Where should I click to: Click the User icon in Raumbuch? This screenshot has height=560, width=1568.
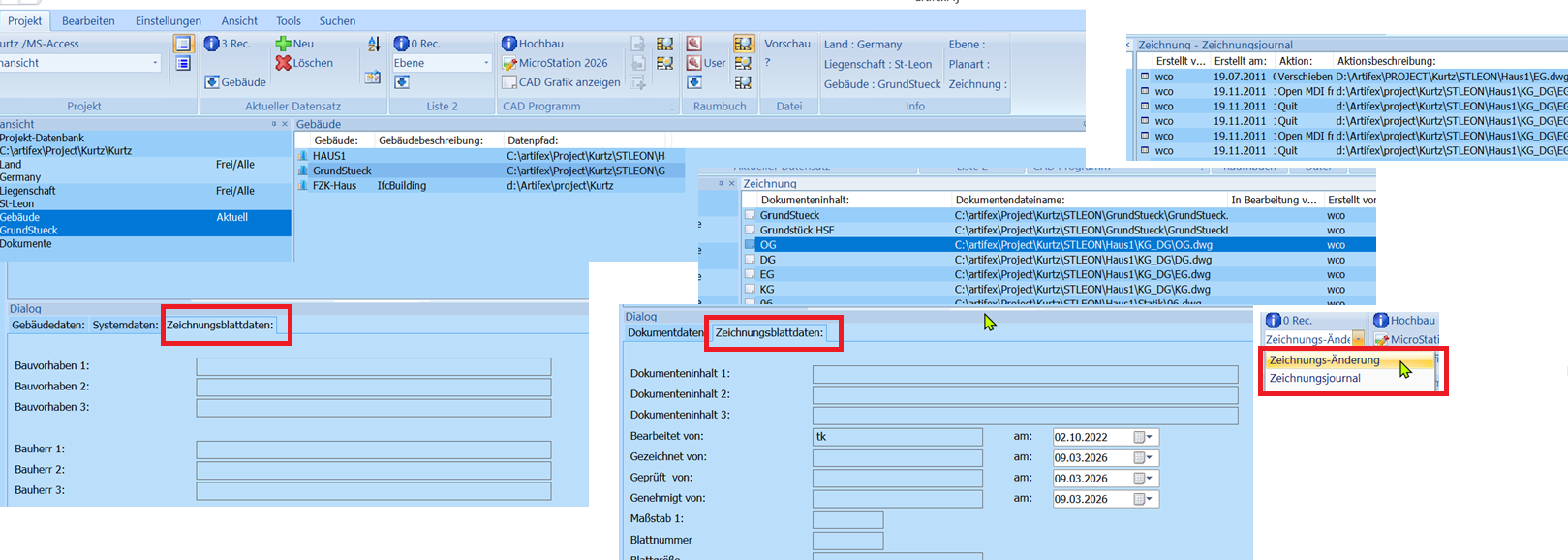[x=694, y=63]
